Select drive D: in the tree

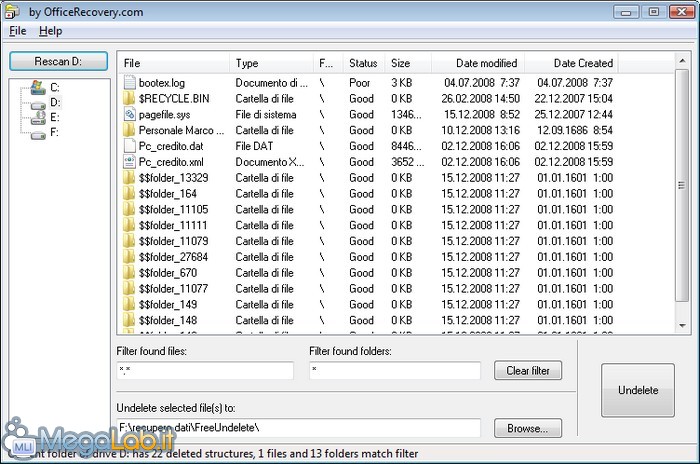click(55, 103)
